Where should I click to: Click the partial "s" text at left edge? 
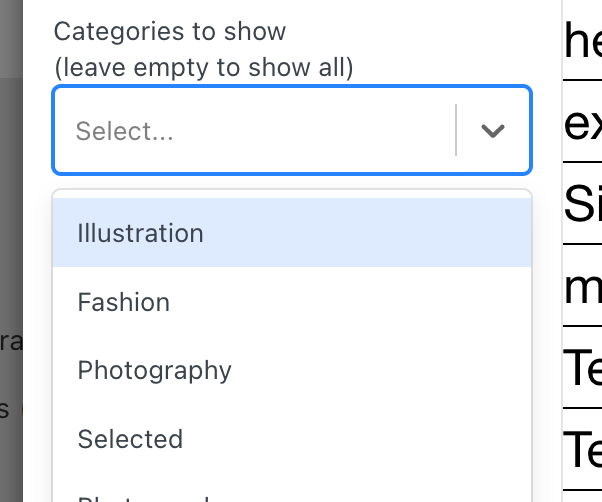coord(6,409)
